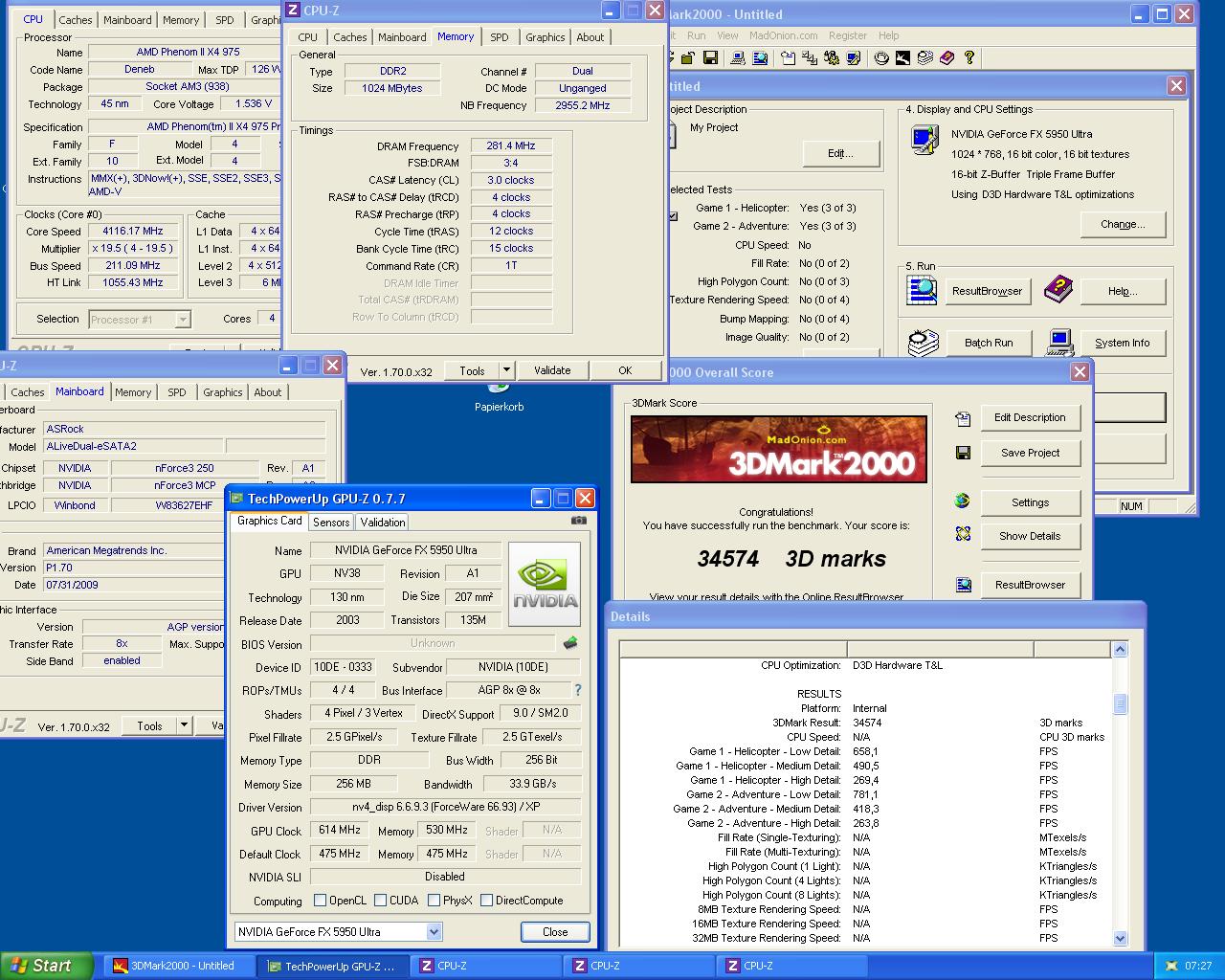Click the select tests checkmarks icon in 3DMark2000 toolbar

pos(810,57)
